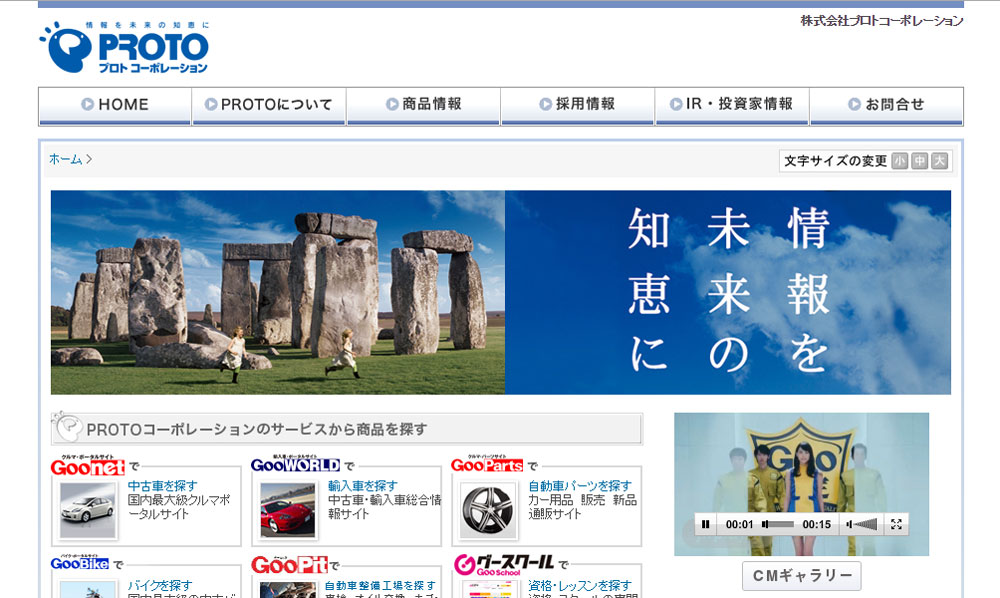This screenshot has height=598, width=1000.
Task: Click the 中古車・輸入車総合情報サイト description
Action: click(385, 507)
